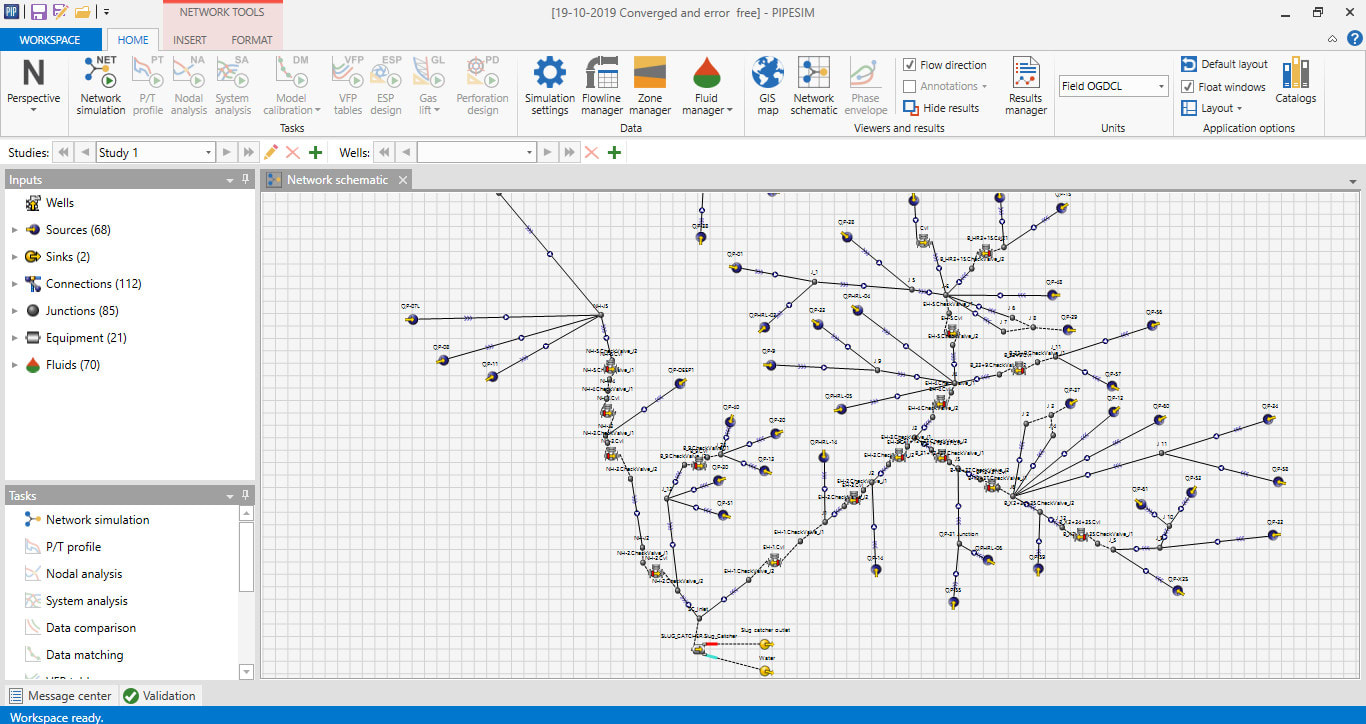Open the Results manager
Image resolution: width=1366 pixels, height=724 pixels.
click(x=1026, y=86)
